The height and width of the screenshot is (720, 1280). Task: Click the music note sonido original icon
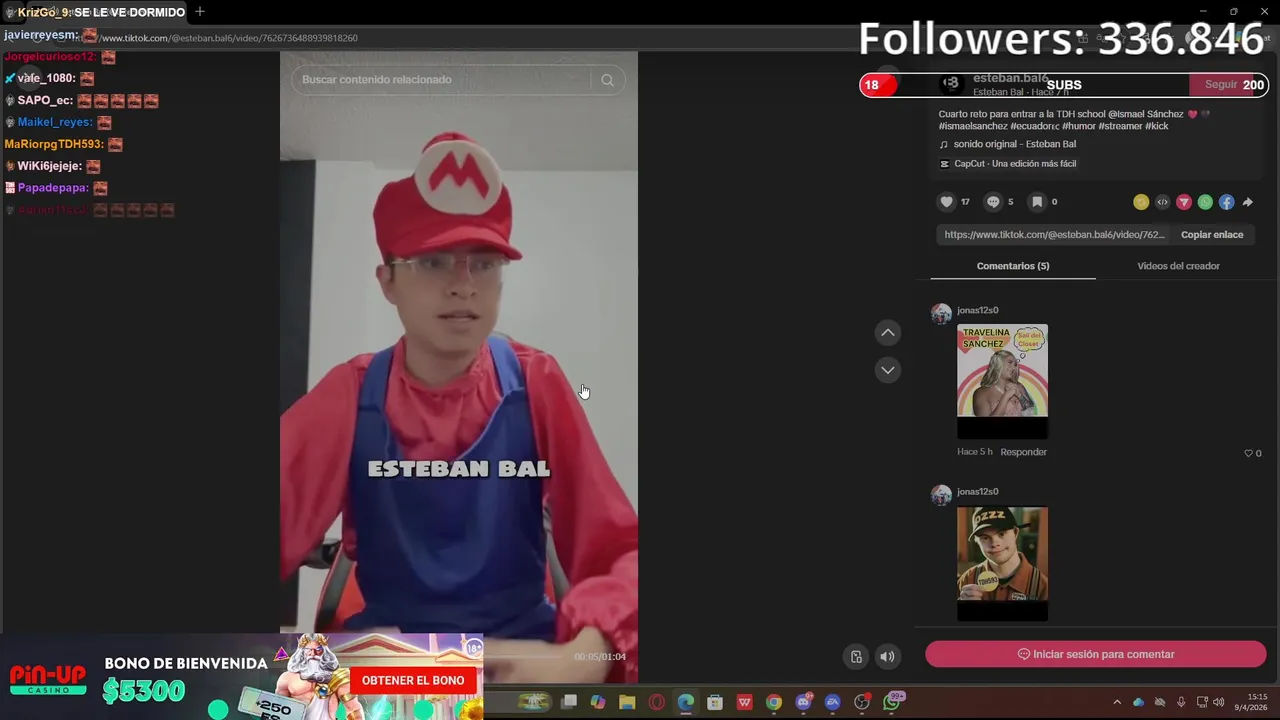[x=943, y=144]
